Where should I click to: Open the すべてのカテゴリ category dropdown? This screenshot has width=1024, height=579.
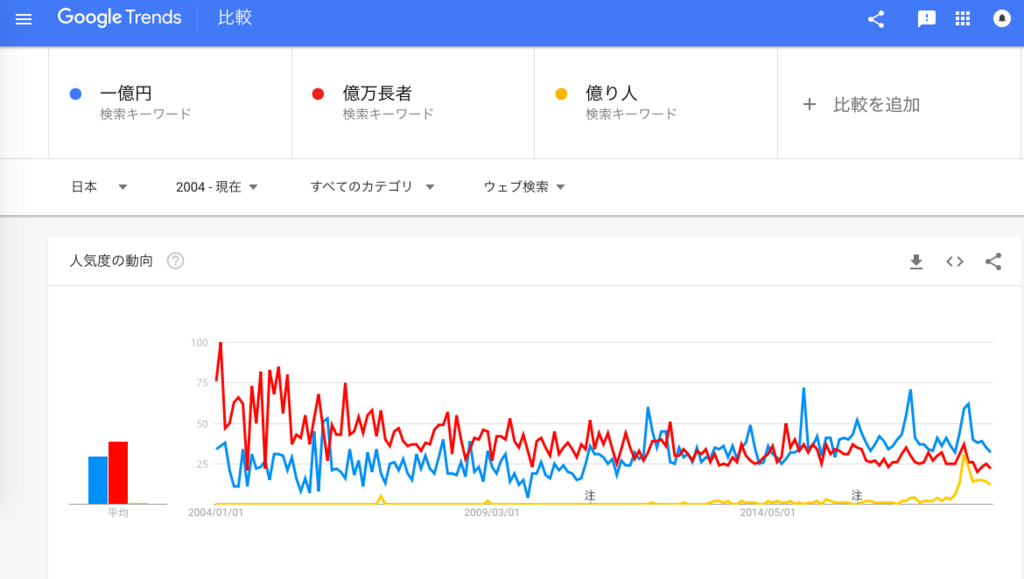372,186
